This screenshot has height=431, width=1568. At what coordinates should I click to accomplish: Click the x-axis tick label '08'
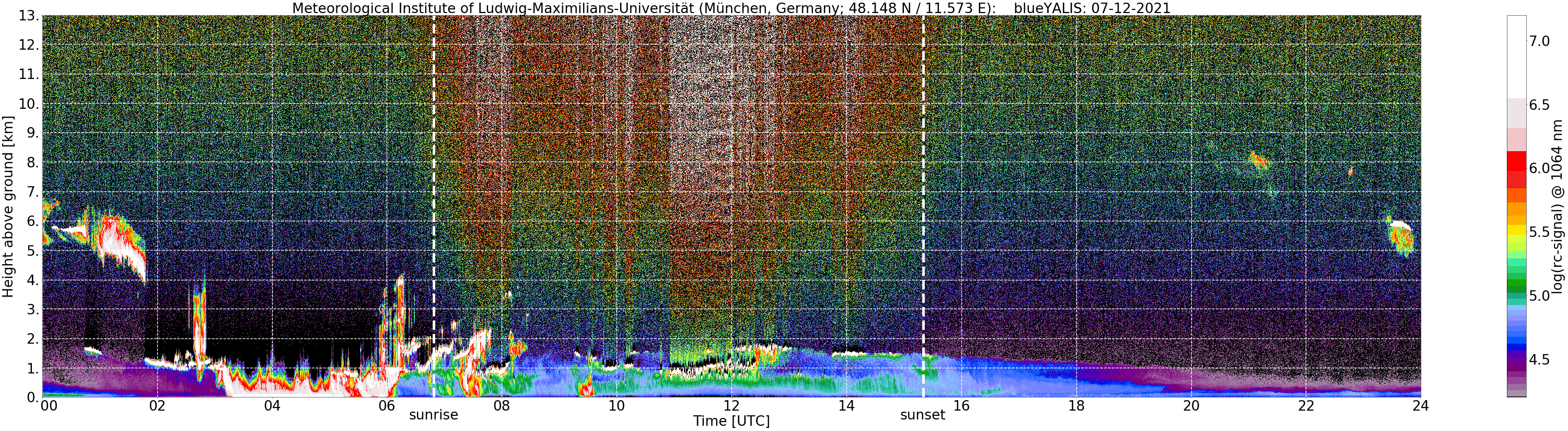[x=502, y=406]
